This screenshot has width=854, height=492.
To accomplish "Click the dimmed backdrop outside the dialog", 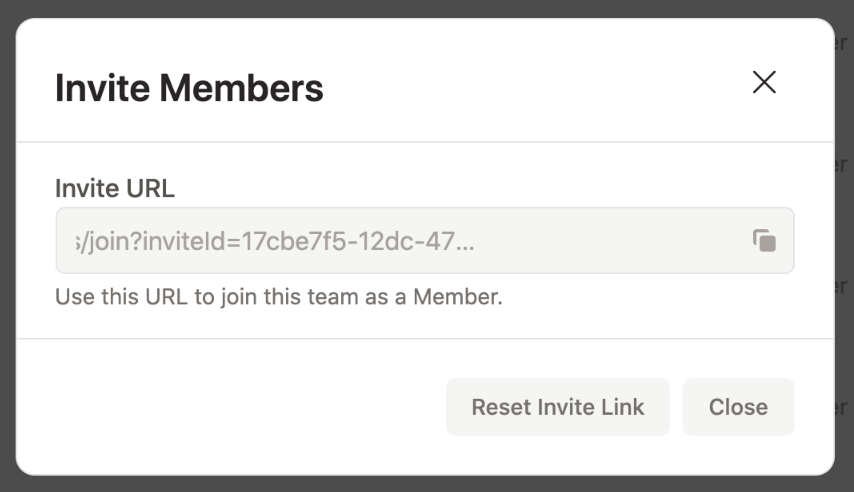I will coord(425,8).
